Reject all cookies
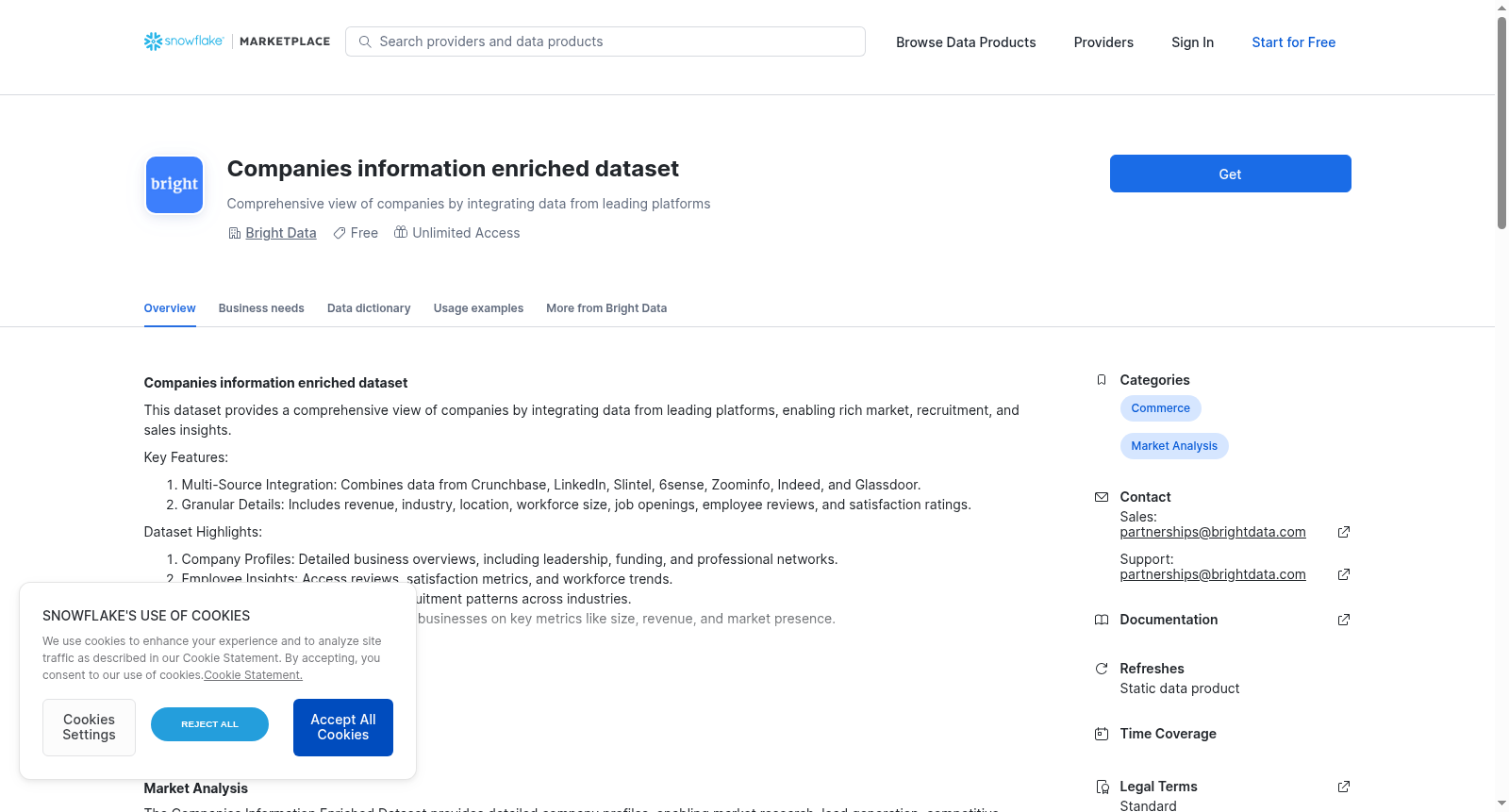Viewport: 1509px width, 812px height. tap(209, 724)
